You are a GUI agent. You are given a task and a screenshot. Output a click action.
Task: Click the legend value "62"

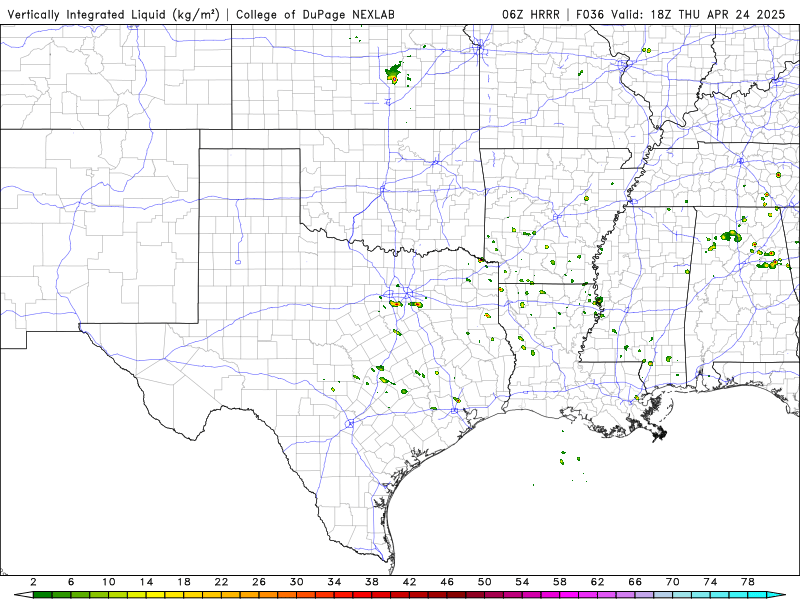[x=598, y=582]
